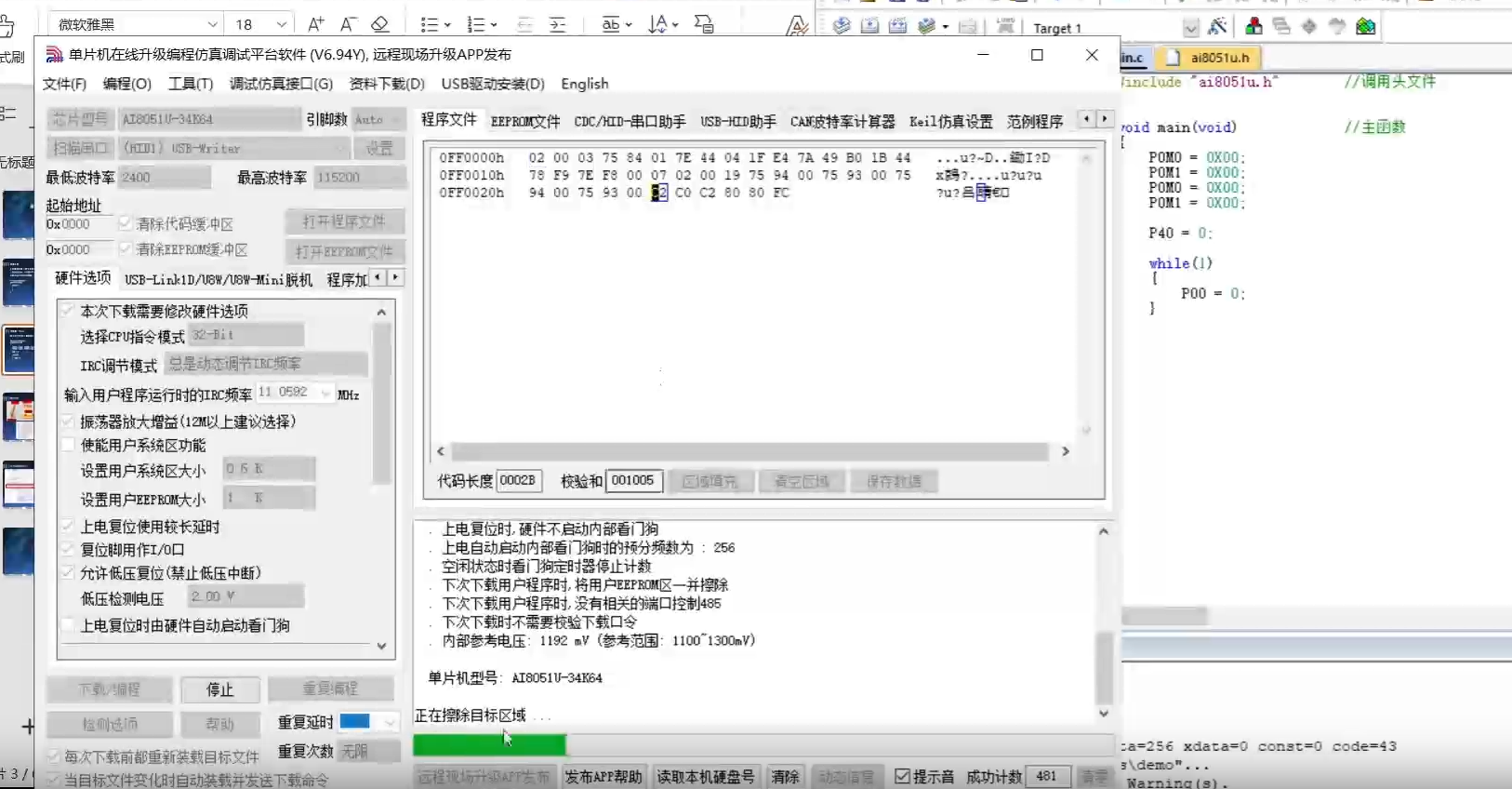Click the Keil target options wand icon
Viewport: 1512px width, 789px height.
(x=1217, y=27)
